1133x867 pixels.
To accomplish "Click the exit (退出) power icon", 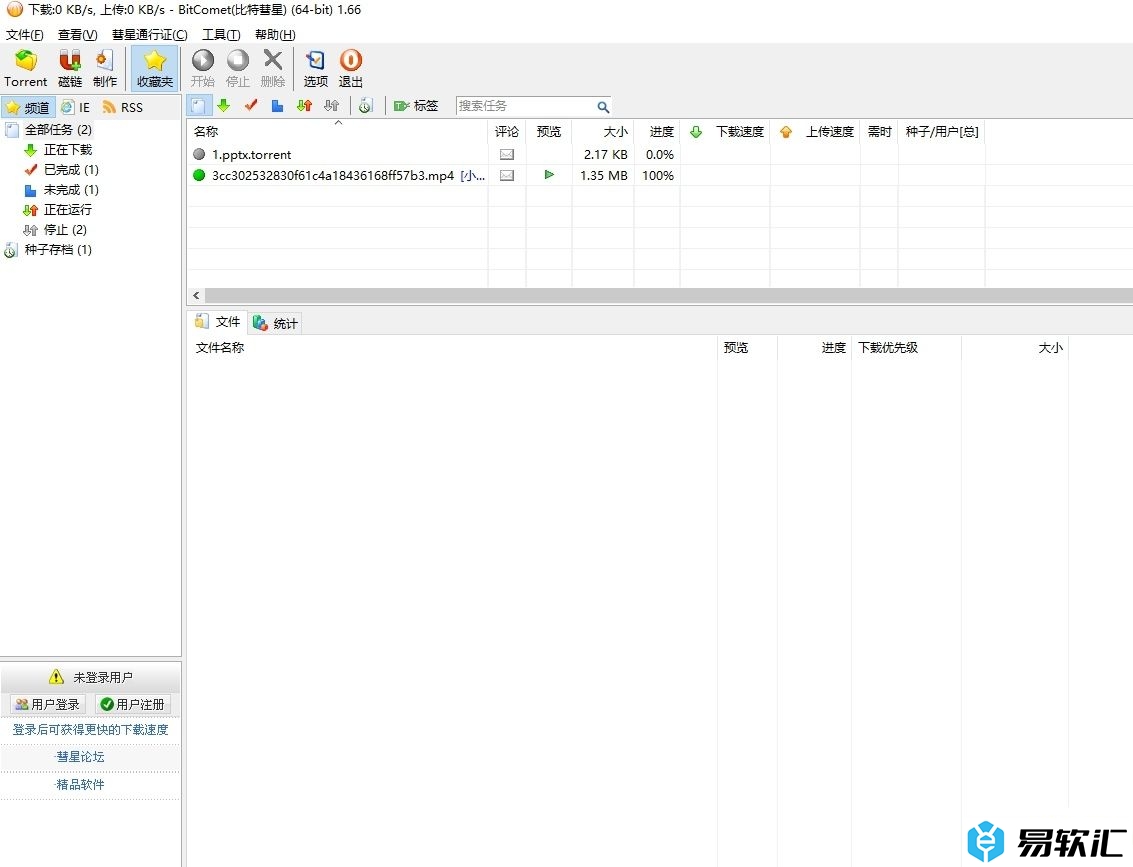I will click(350, 69).
